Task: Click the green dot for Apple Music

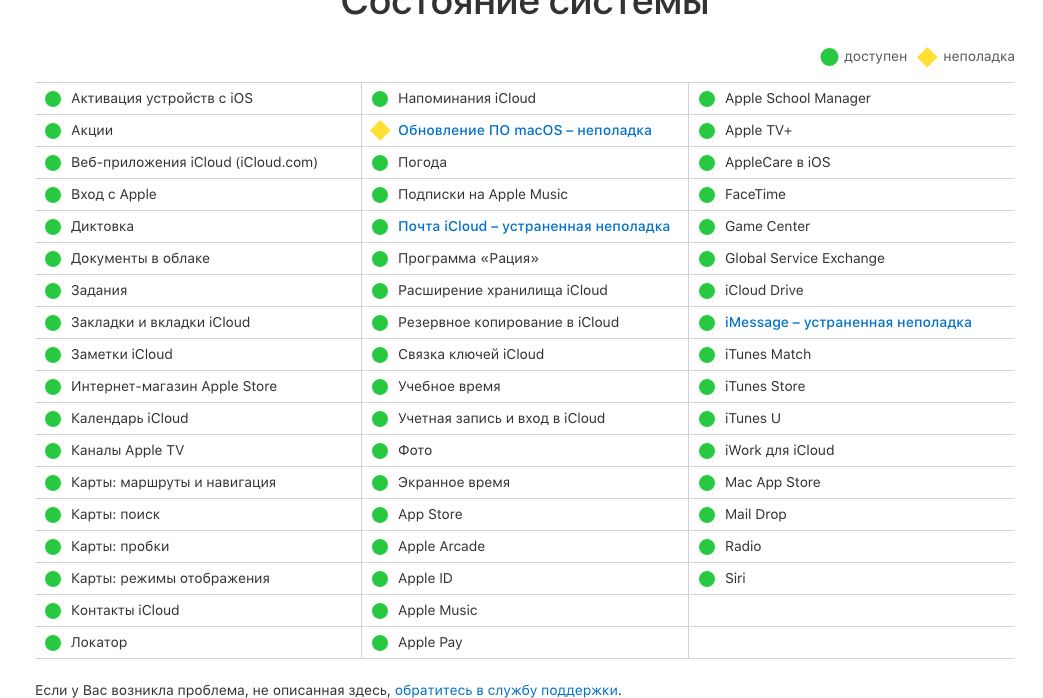Action: [x=380, y=610]
